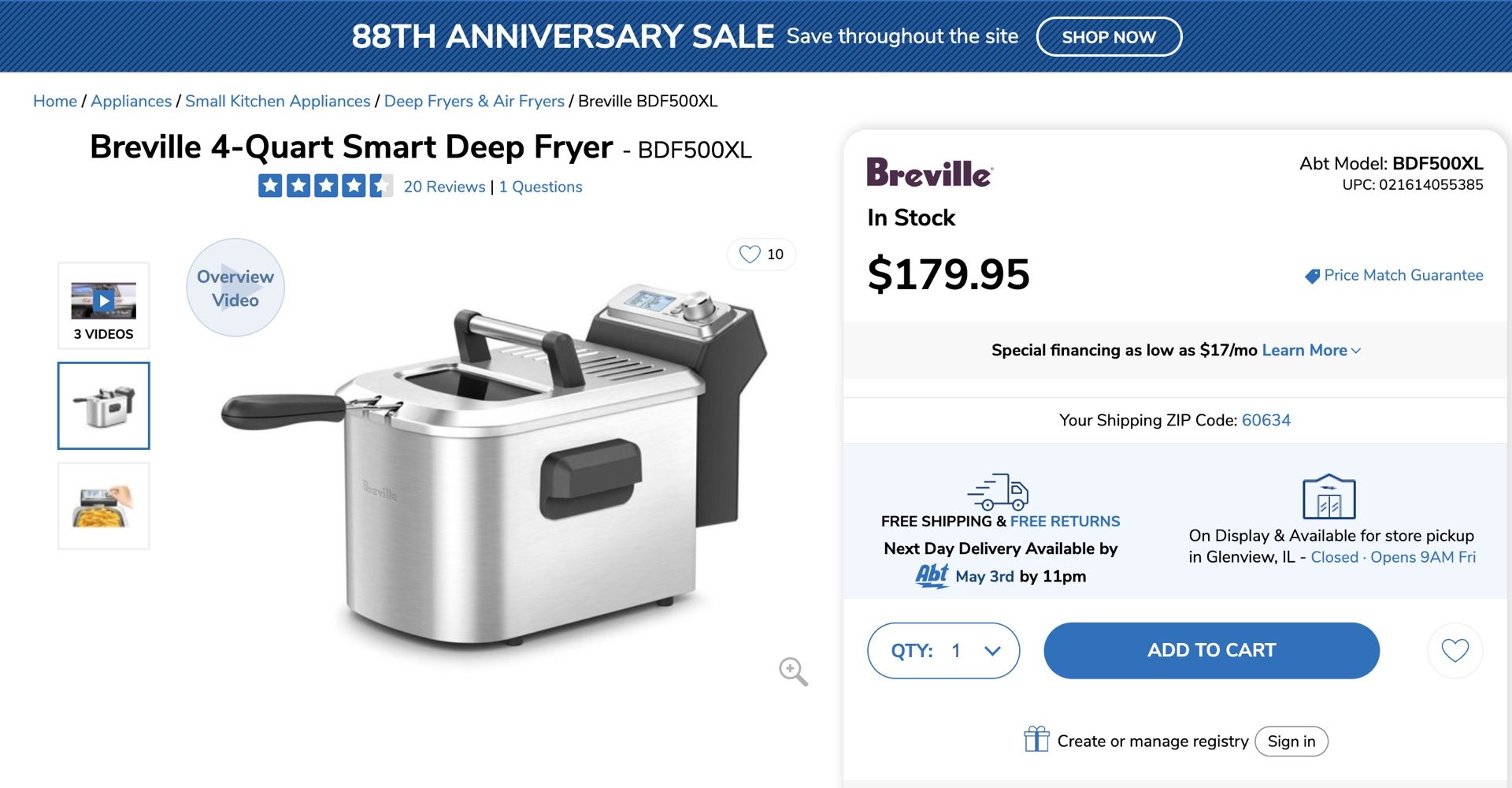The height and width of the screenshot is (788, 1512).
Task: Select the fries cooking product thumbnail
Action: click(103, 505)
